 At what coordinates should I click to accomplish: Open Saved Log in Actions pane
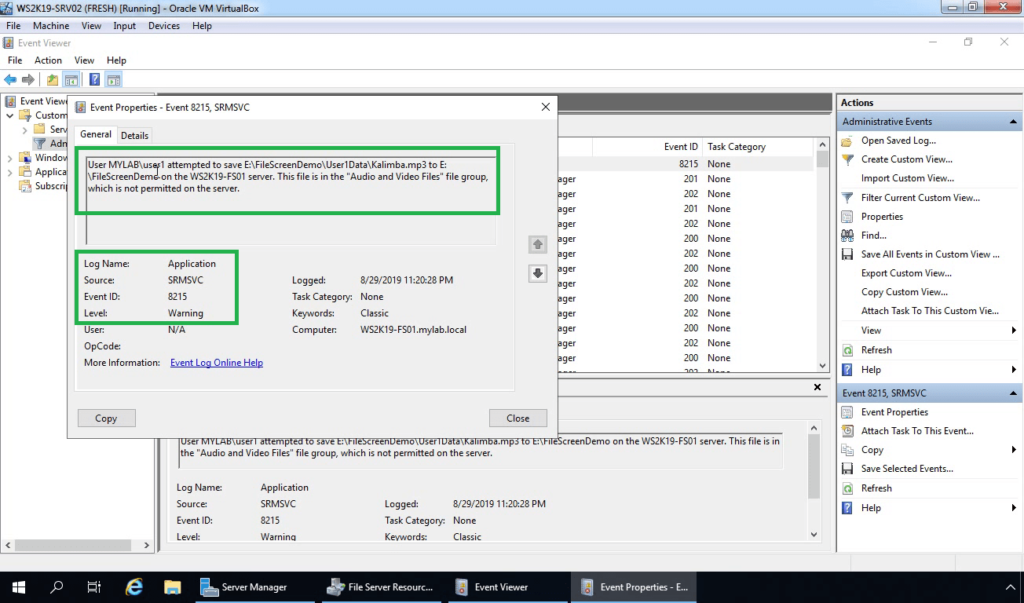coord(898,140)
